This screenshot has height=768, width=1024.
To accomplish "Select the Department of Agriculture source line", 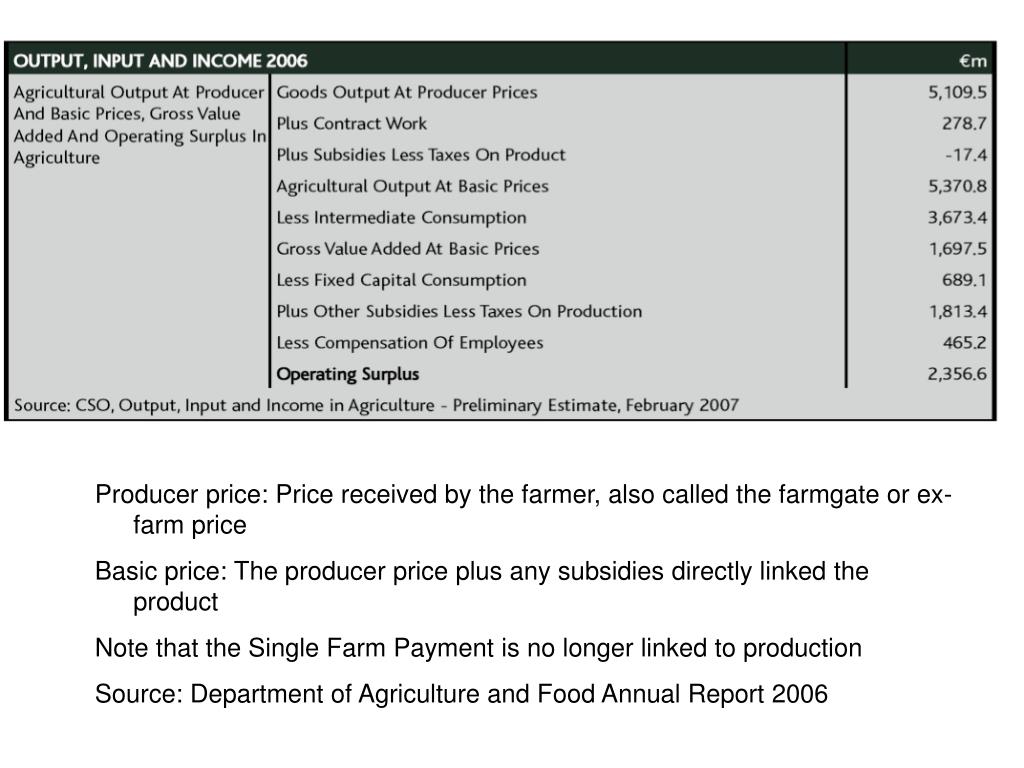I will tap(461, 694).
